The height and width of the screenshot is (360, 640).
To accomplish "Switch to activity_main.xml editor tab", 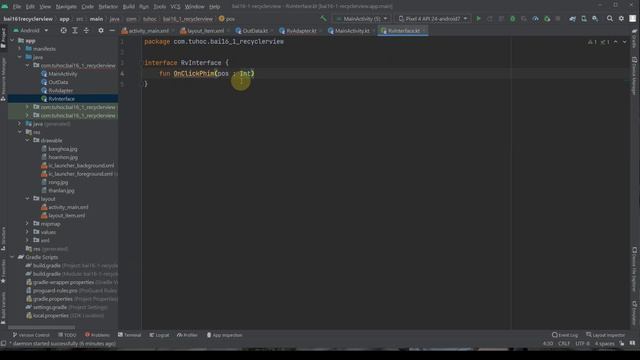I will 149,31.
